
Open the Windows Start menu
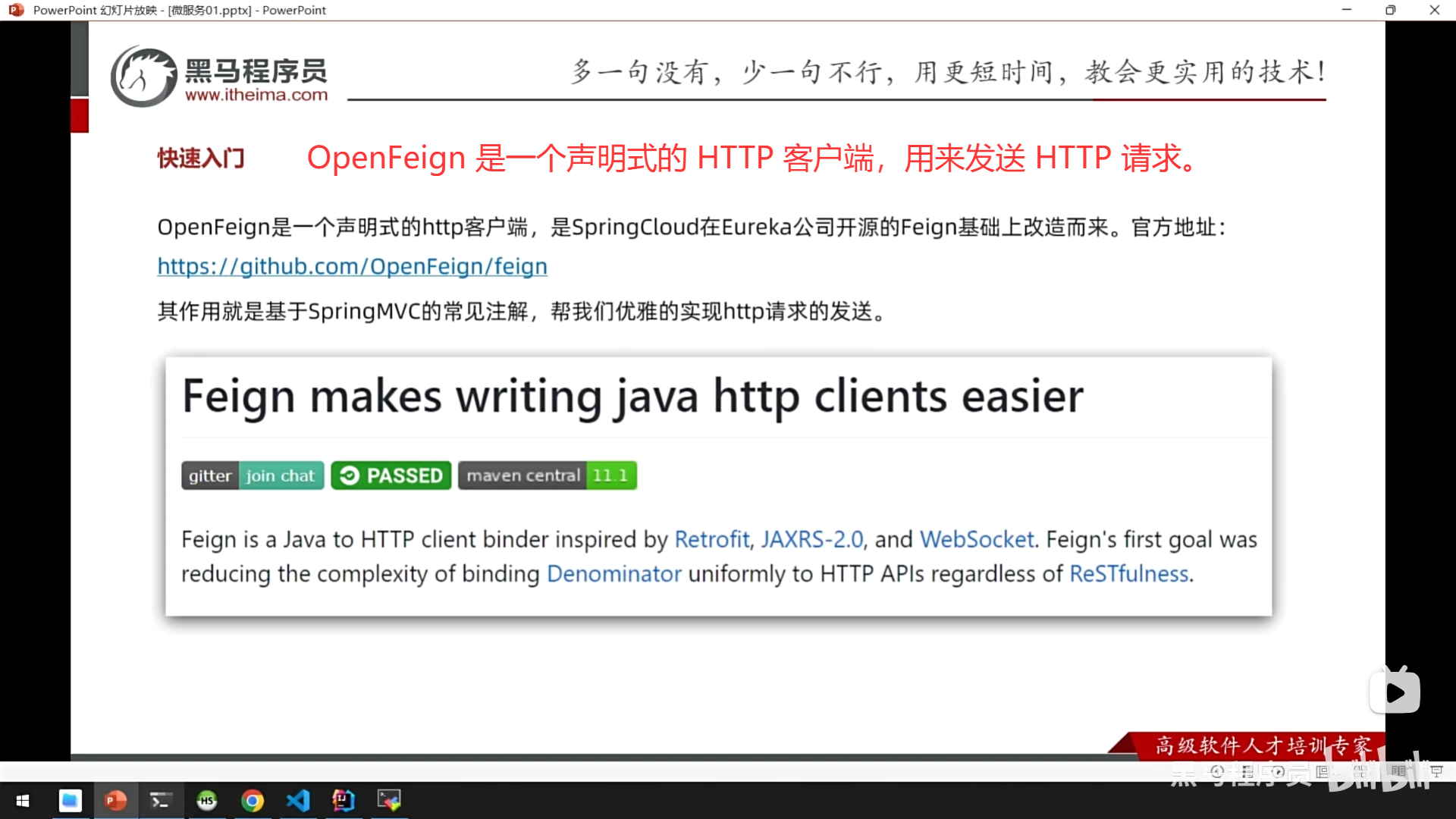tap(23, 801)
